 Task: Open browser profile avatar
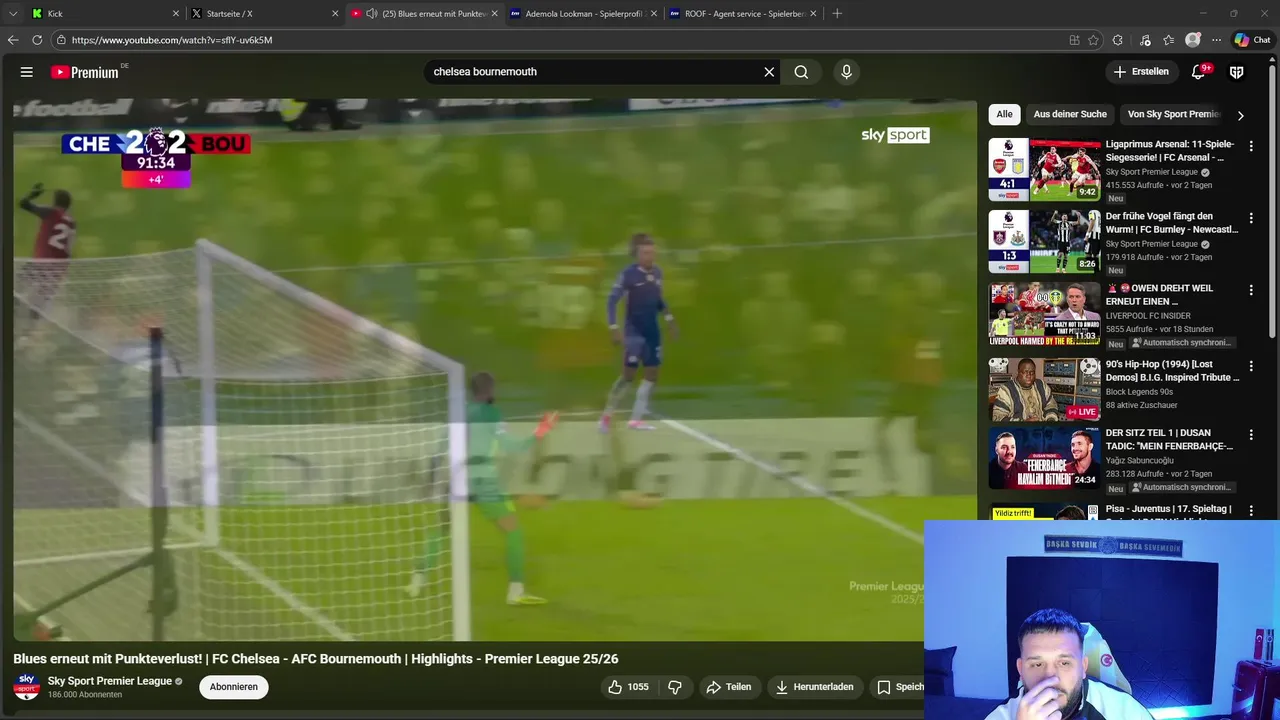pos(1193,40)
